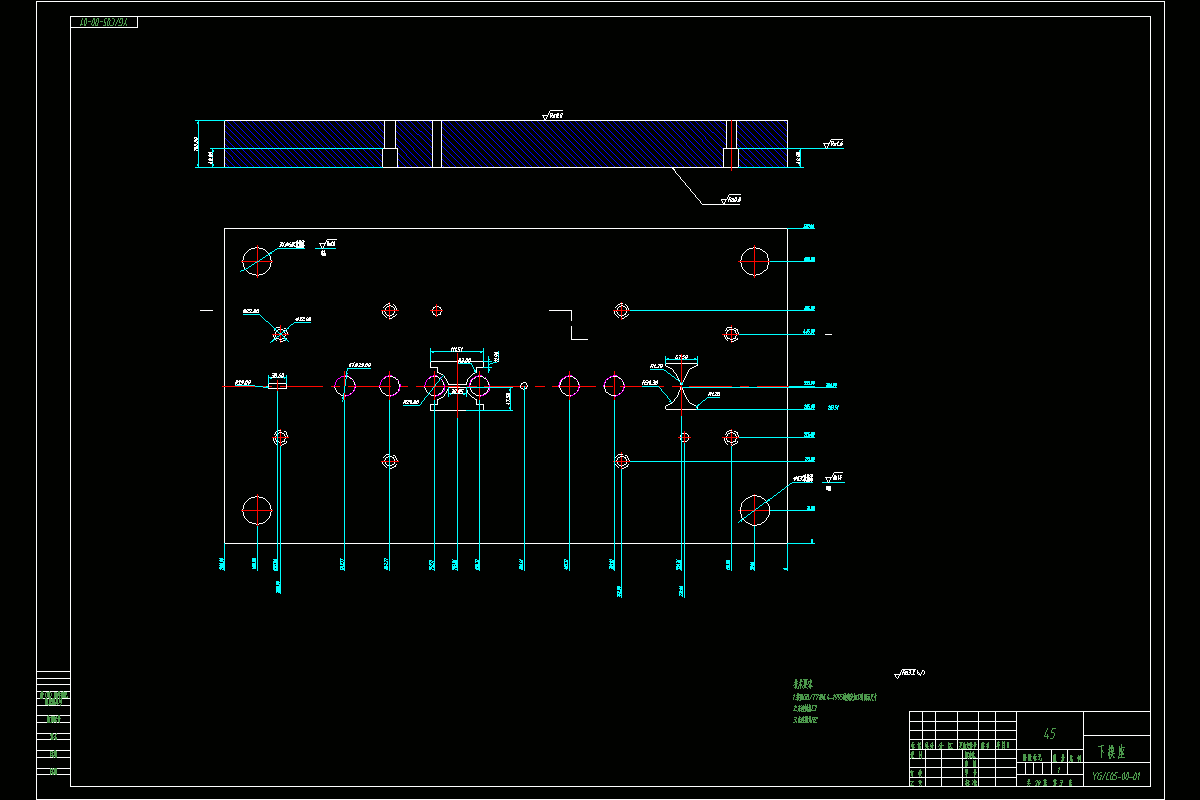Viewport: 1200px width, 800px height.
Task: Select the surface roughness symbol above the section view
Action: (x=552, y=116)
